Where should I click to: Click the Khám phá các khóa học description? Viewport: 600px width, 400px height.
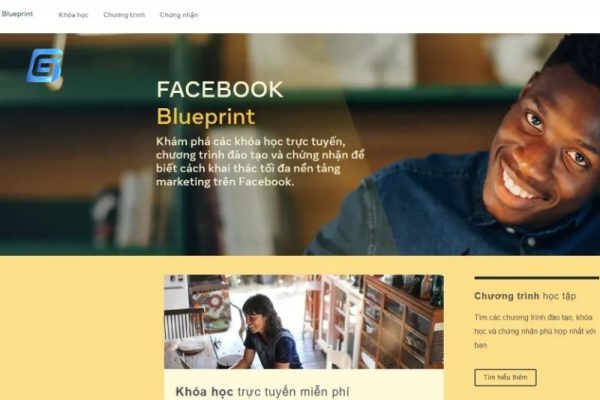point(260,162)
